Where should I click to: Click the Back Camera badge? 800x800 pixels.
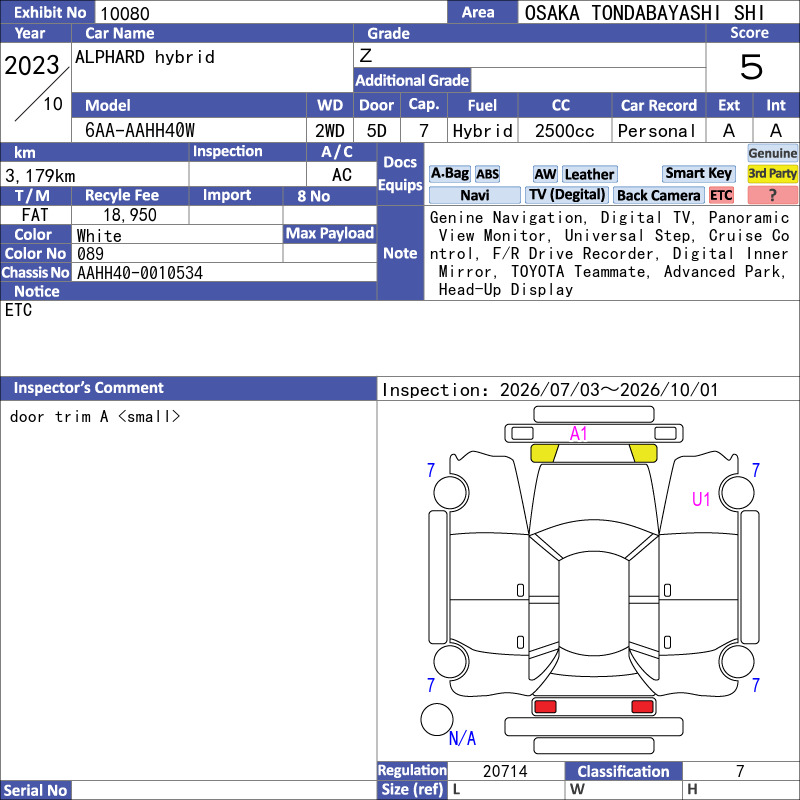tap(658, 195)
